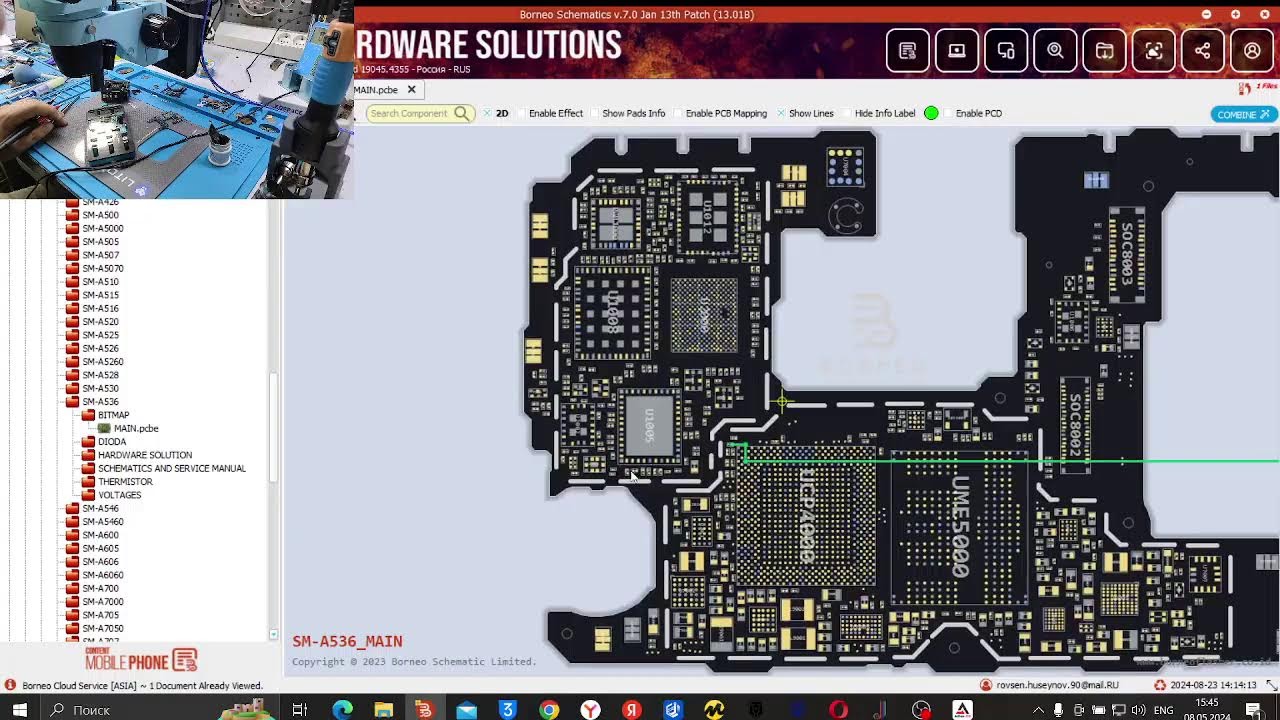Click the user icon beside the email
This screenshot has width=1280, height=720.
pos(986,685)
